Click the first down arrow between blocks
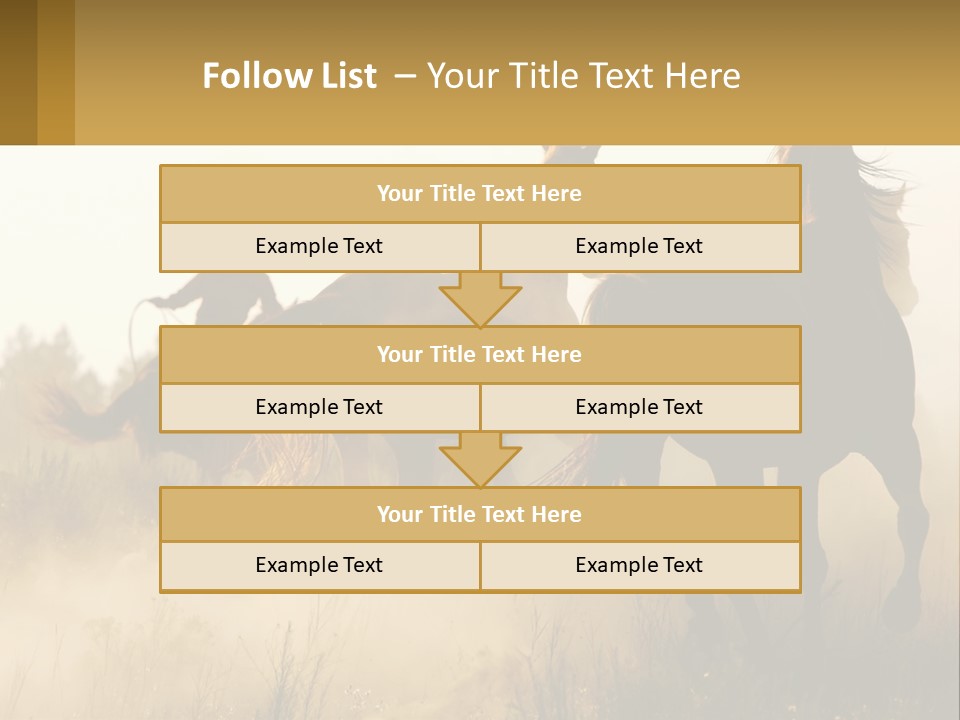This screenshot has height=720, width=960. [x=480, y=299]
